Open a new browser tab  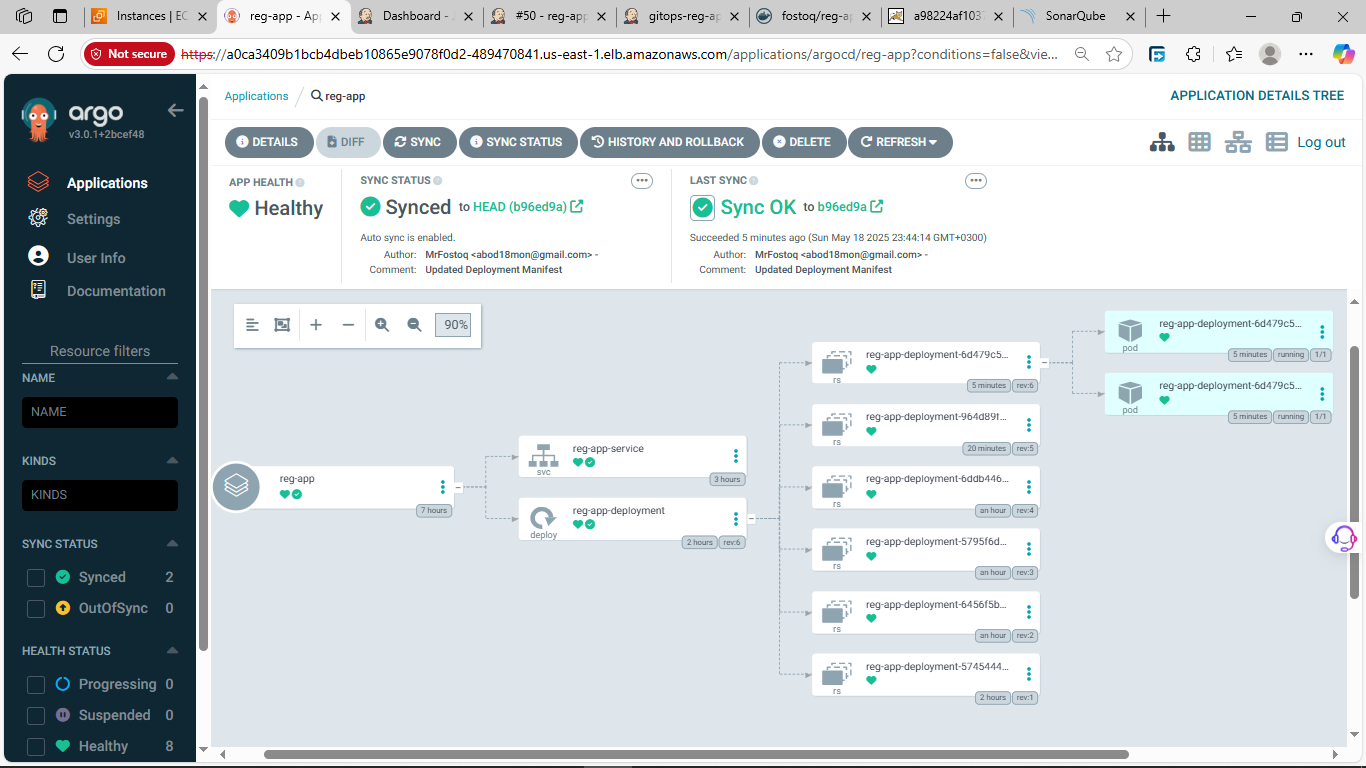coord(1163,16)
